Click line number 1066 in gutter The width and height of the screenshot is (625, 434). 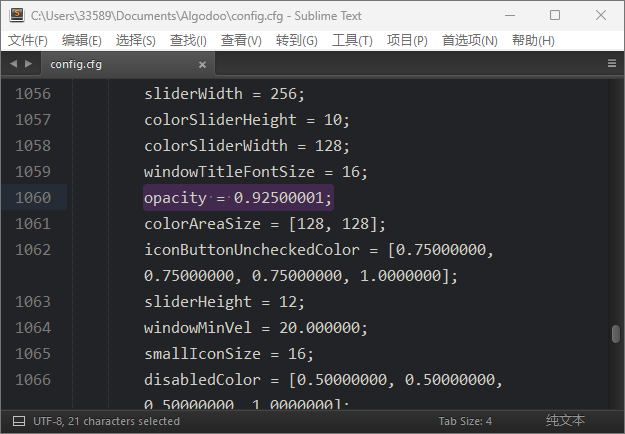click(x=33, y=380)
